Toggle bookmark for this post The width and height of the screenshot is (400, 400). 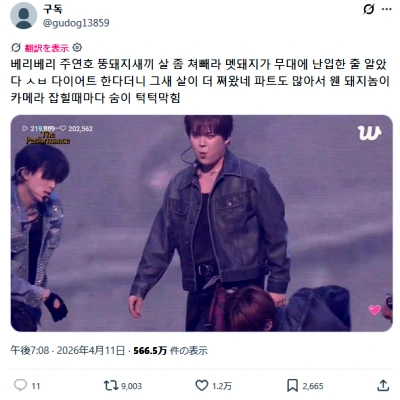coord(292,386)
